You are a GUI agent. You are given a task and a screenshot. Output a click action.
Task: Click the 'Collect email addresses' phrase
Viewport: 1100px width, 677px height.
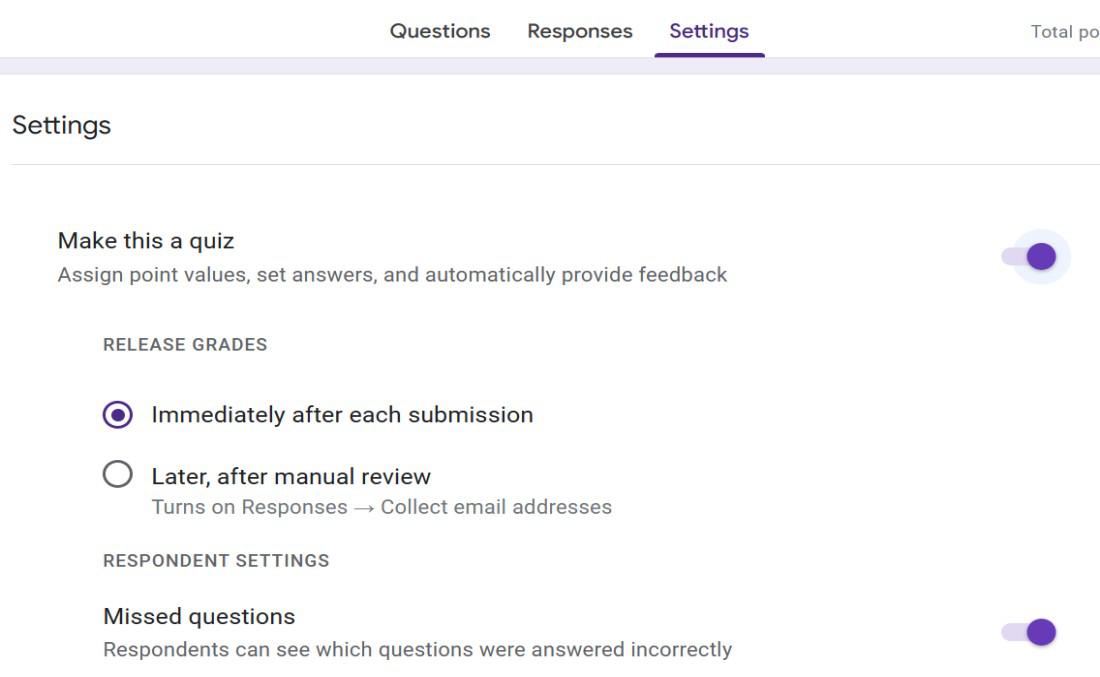496,507
